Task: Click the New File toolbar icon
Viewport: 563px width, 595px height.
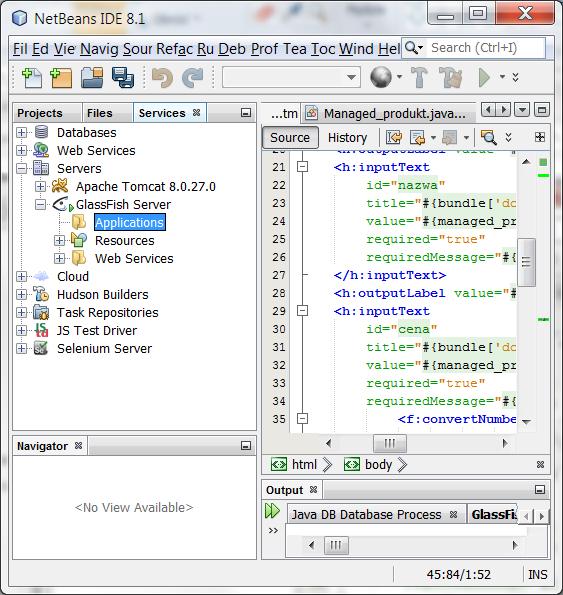Action: coord(32,77)
